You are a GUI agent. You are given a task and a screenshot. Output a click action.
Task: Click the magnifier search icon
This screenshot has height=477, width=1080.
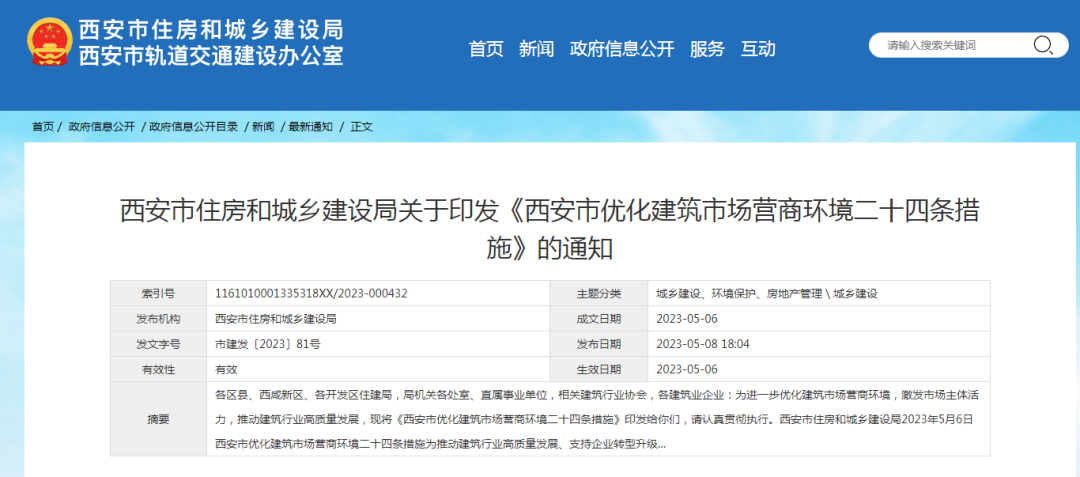click(1041, 45)
